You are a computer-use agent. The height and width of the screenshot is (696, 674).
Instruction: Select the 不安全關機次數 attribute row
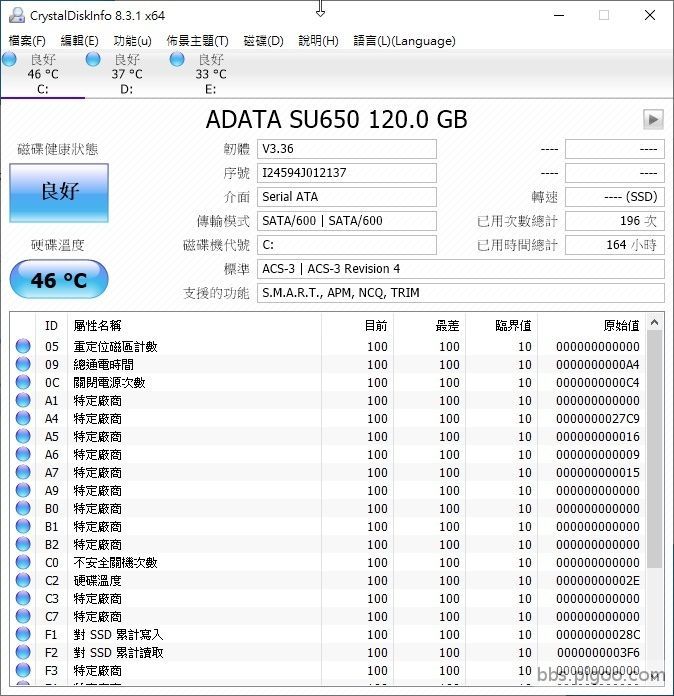pos(328,562)
